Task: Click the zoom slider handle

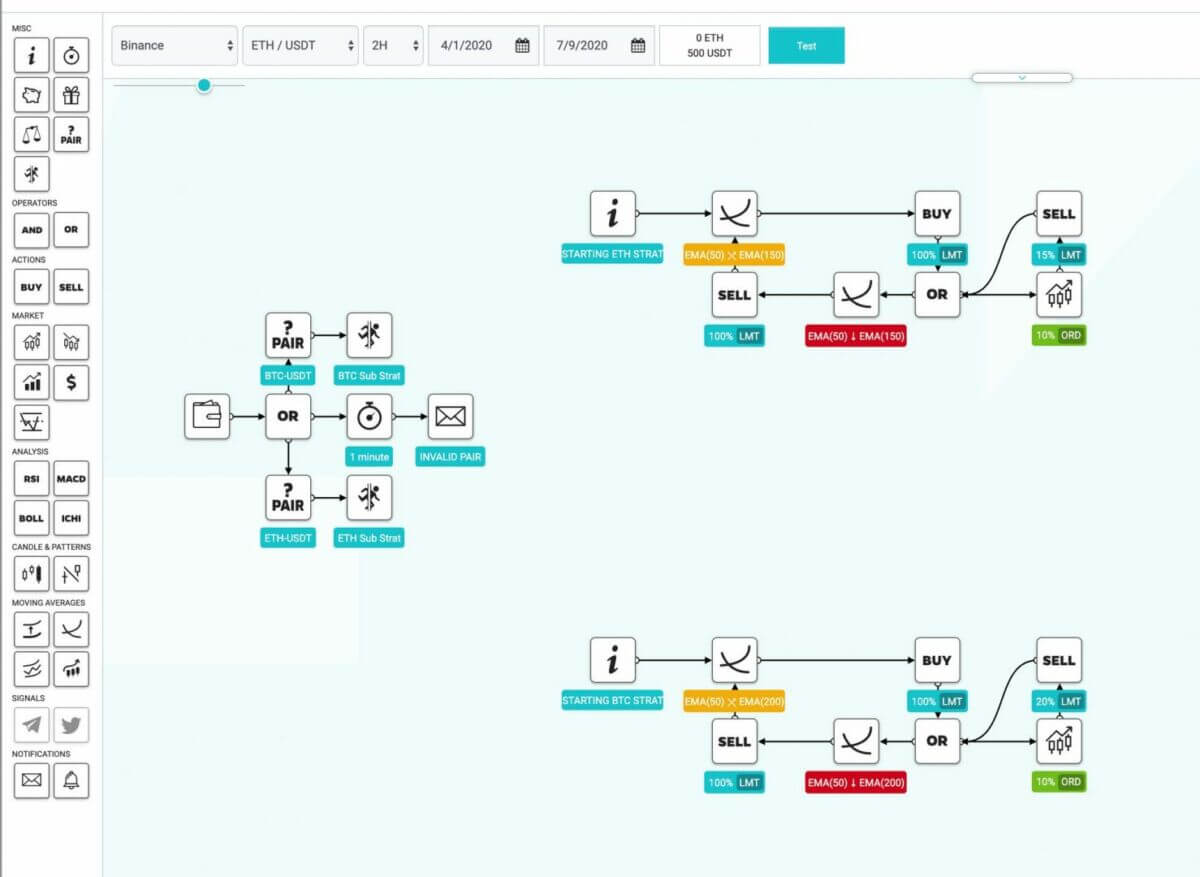Action: tap(204, 86)
